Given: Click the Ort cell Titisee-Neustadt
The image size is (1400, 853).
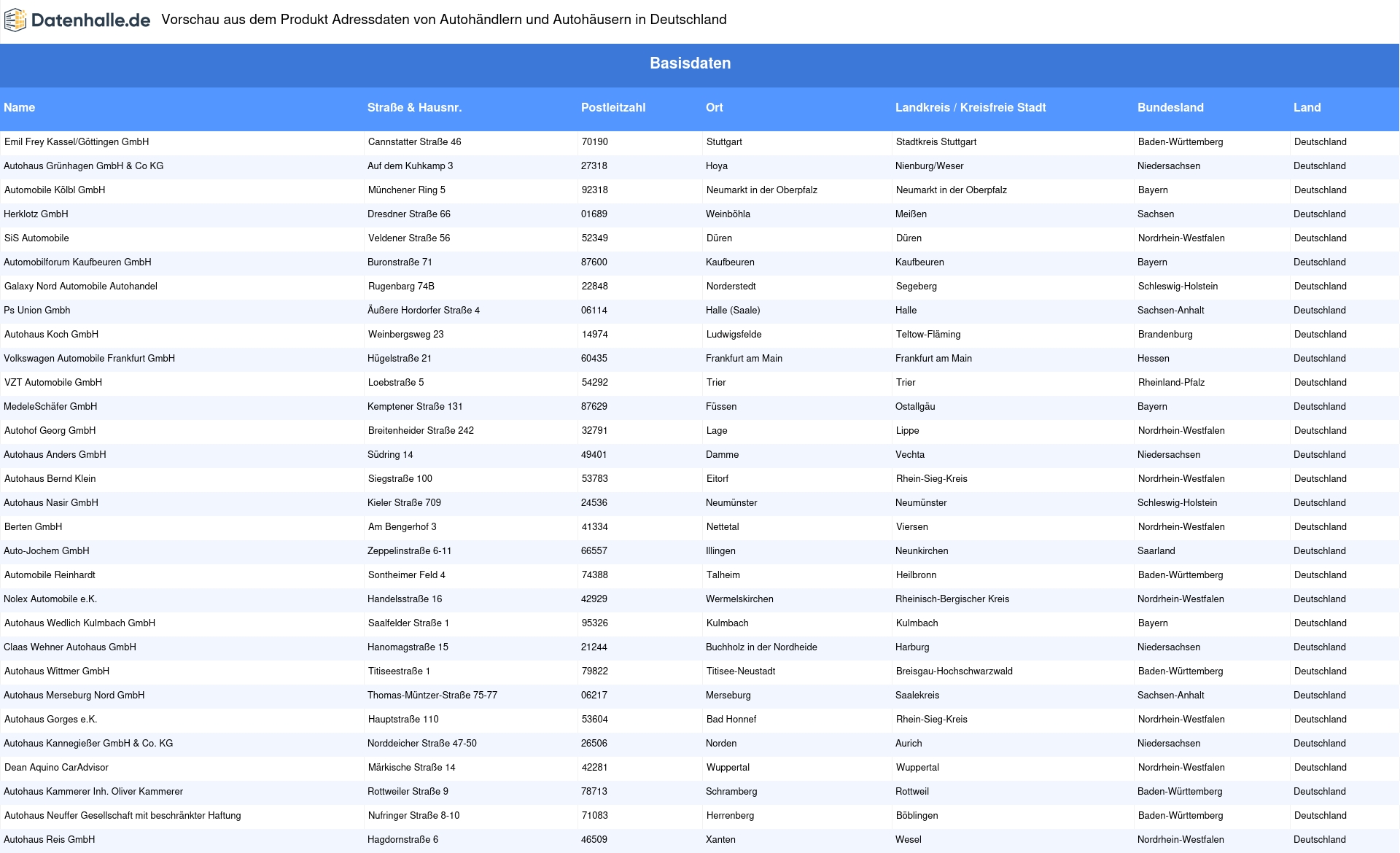Looking at the screenshot, I should [x=741, y=671].
